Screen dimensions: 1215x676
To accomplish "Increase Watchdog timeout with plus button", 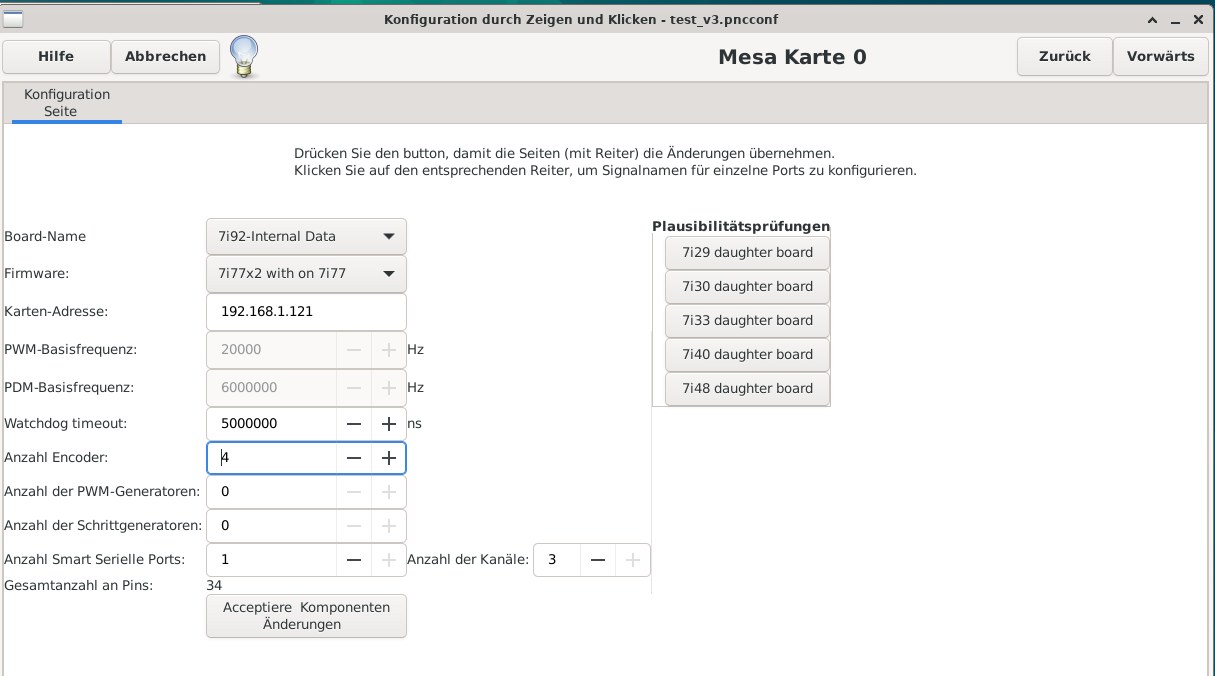I will pos(389,424).
